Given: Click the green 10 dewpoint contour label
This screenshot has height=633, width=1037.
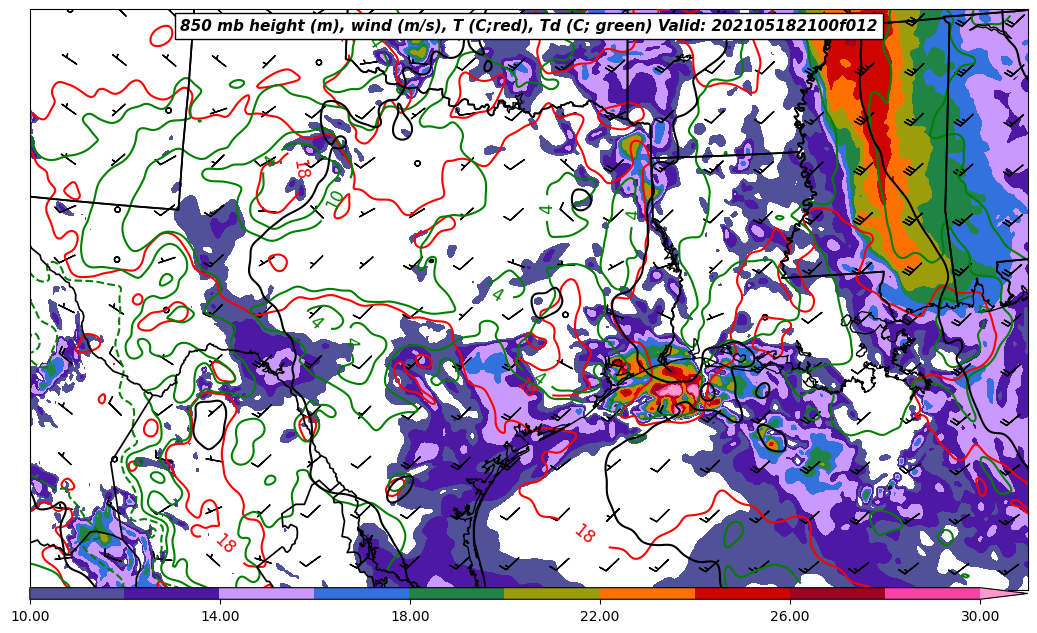Looking at the screenshot, I should tap(337, 200).
